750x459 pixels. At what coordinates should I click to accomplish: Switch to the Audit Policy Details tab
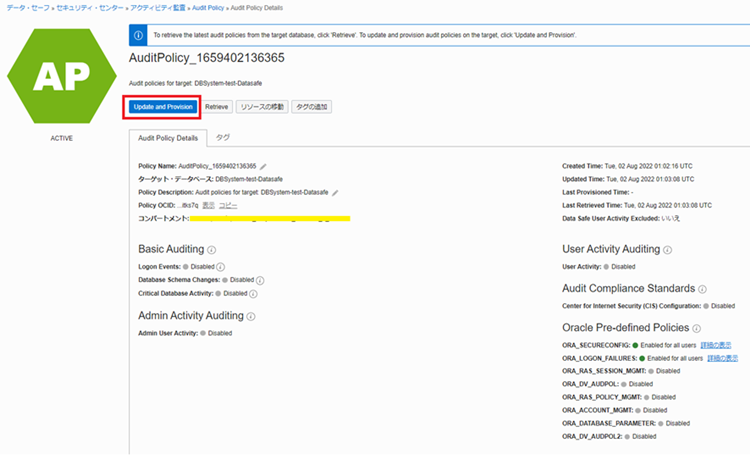click(x=168, y=137)
